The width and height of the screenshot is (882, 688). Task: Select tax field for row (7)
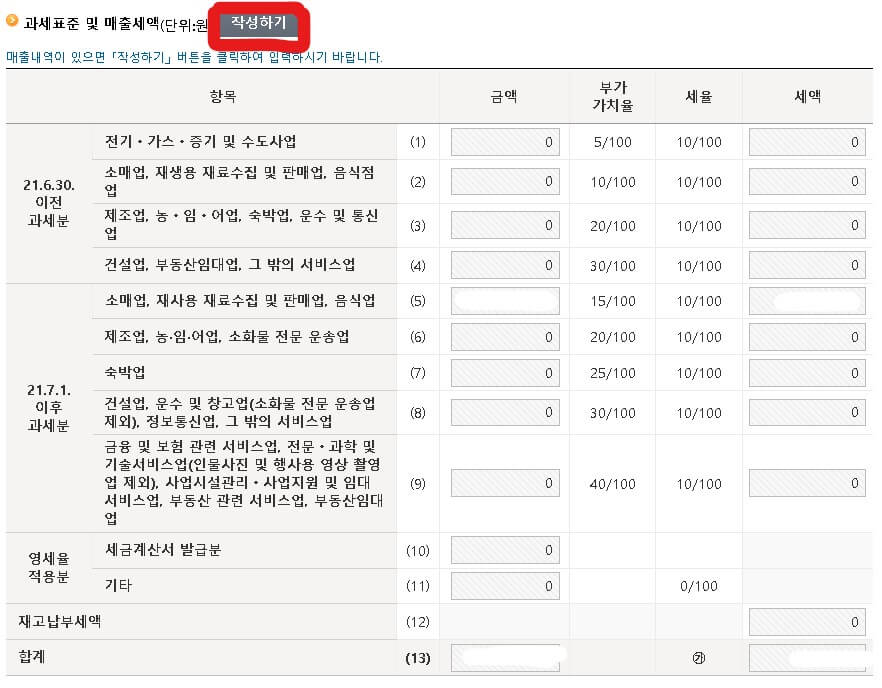pos(807,373)
